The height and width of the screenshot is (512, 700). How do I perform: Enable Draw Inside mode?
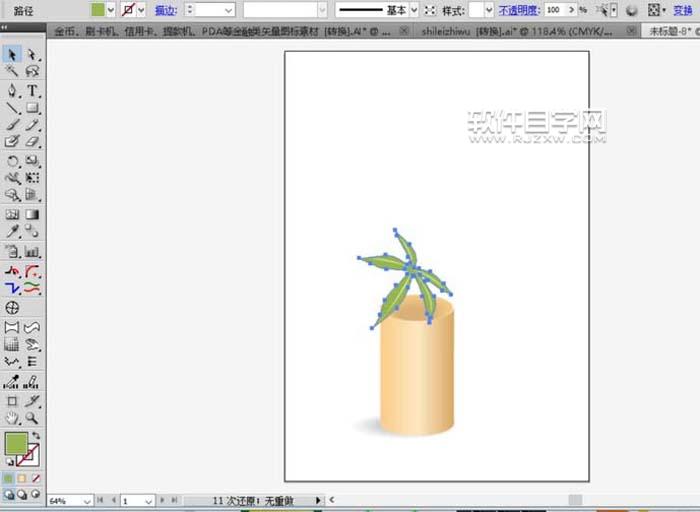(36, 494)
